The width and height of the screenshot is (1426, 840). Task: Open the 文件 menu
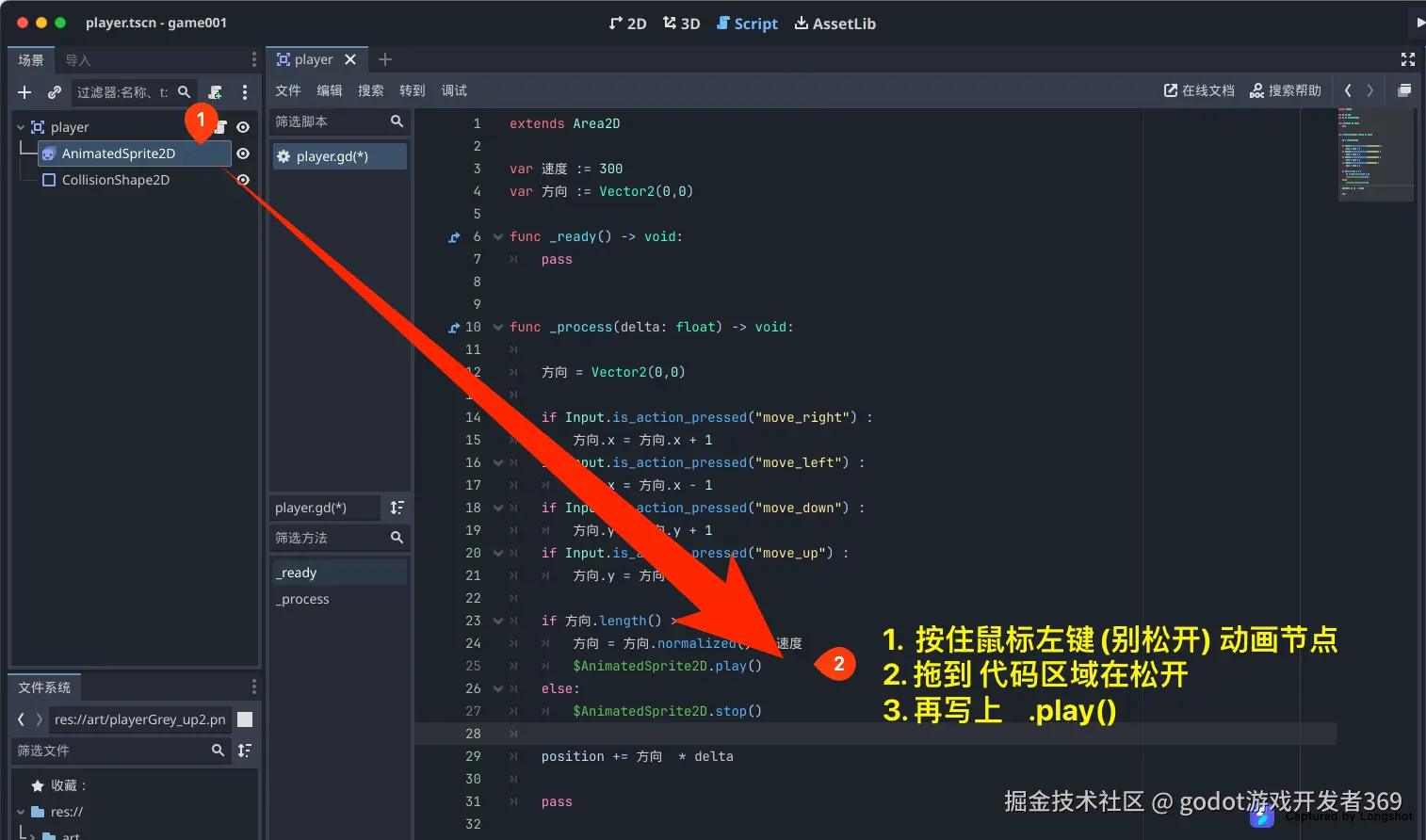tap(288, 90)
